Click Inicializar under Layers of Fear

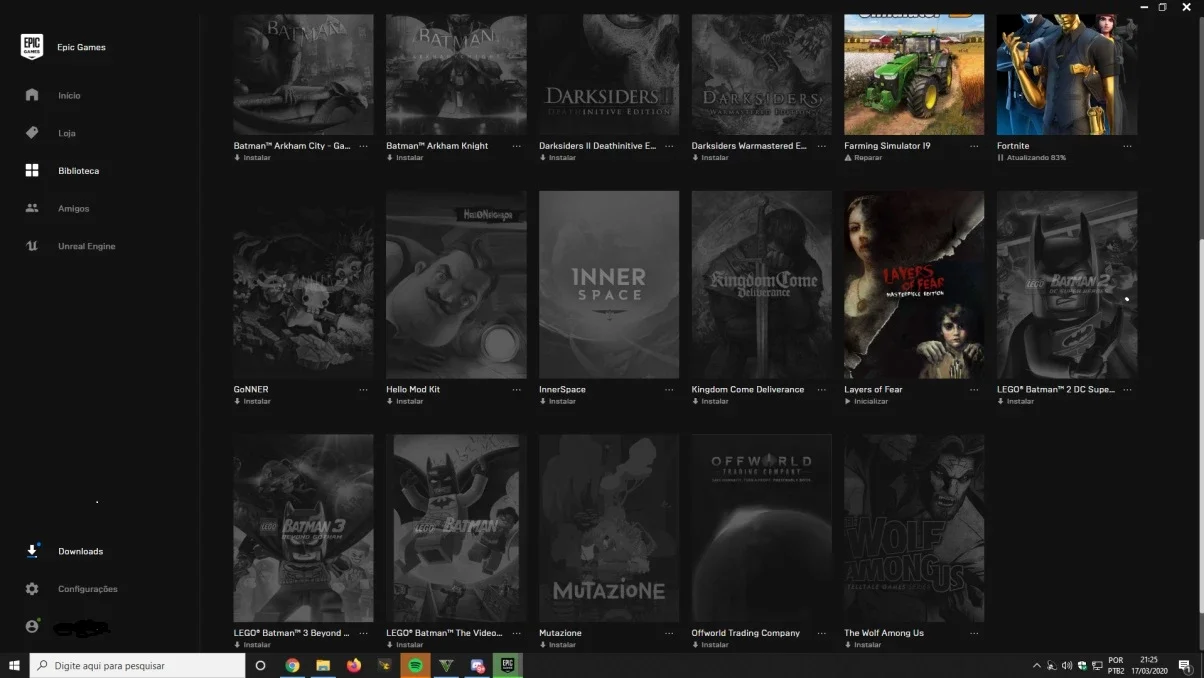pos(870,401)
